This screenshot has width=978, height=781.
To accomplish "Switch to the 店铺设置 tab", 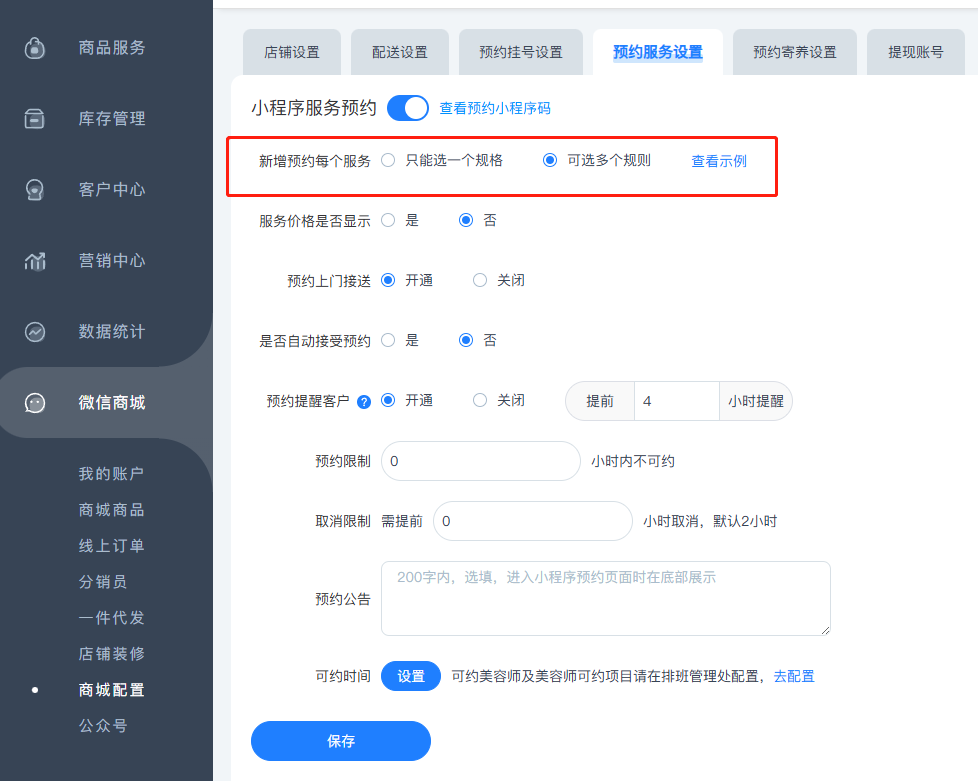I will [x=292, y=52].
